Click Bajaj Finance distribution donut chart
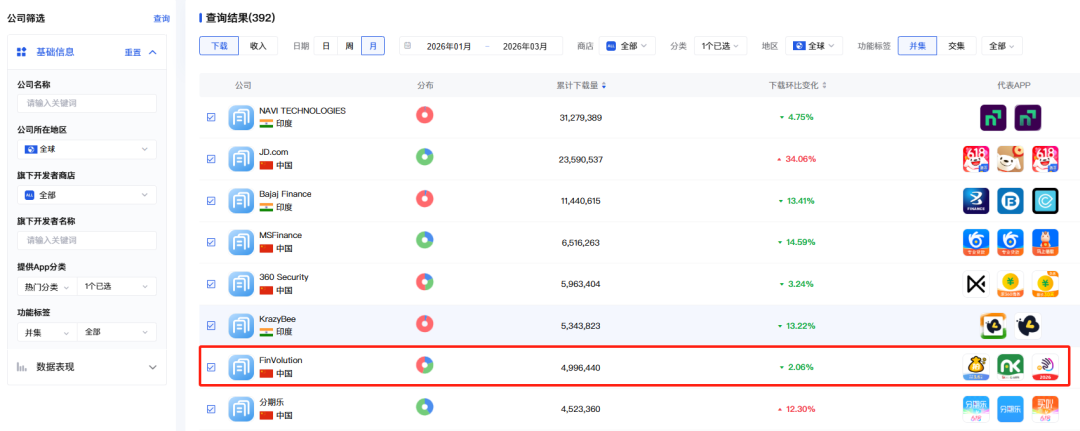1080x431 pixels. pos(425,199)
